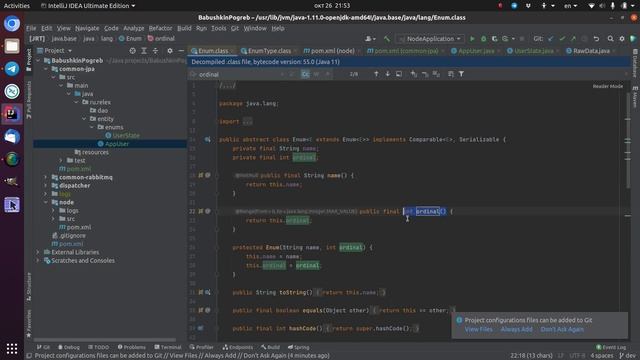Open Search Everywhere magnifier icon
The width and height of the screenshot is (640, 360).
pos(610,39)
